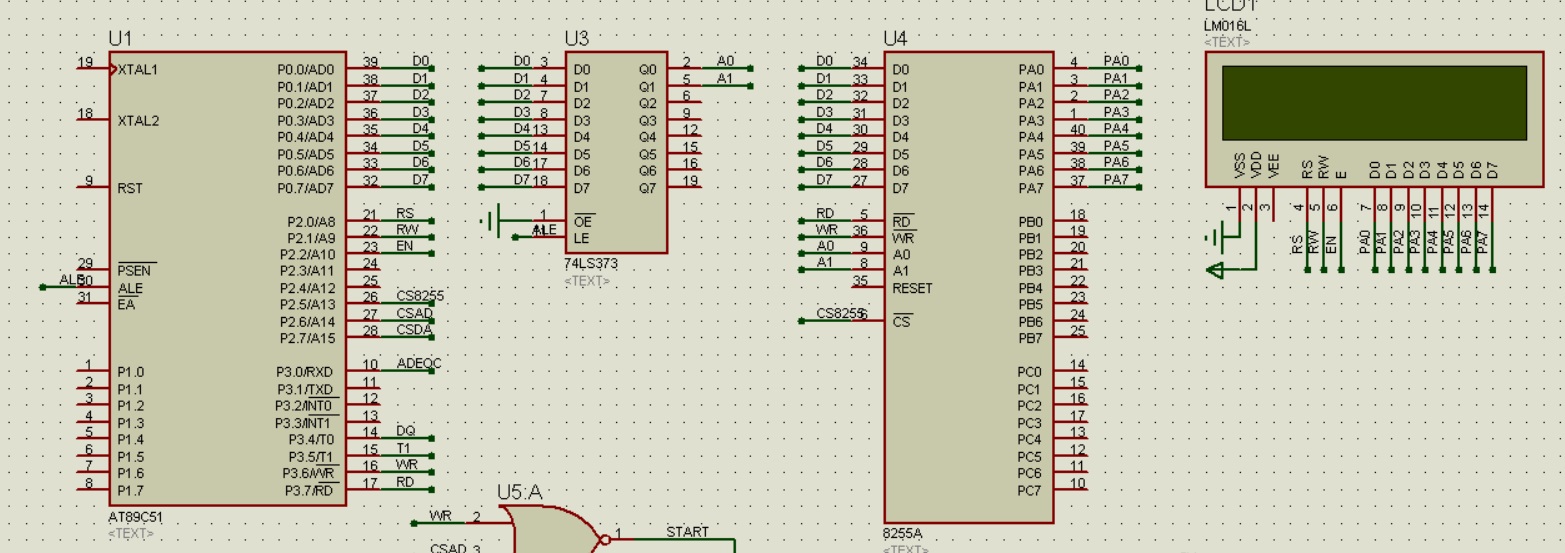Click the '8255A' part name under U4
Viewport: 1565px width, 553px height.
point(902,534)
